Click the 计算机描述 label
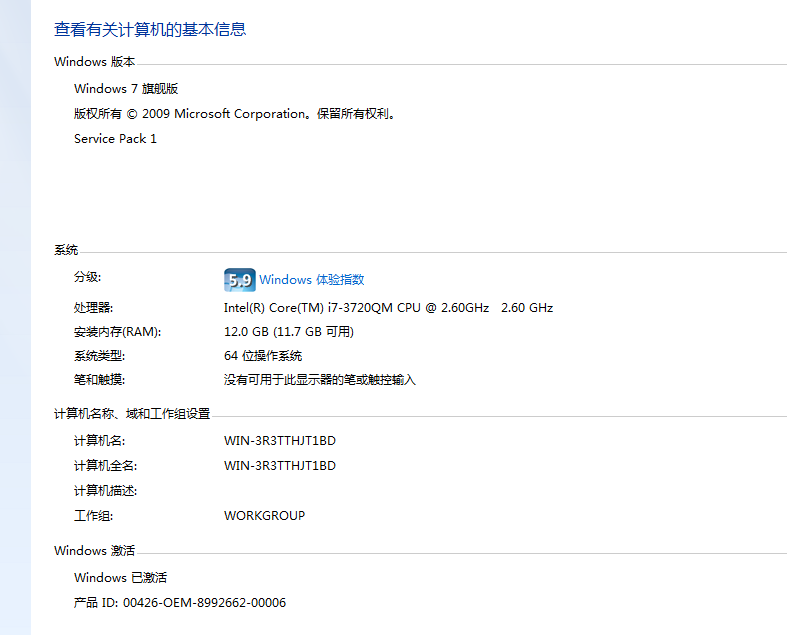 click(105, 491)
